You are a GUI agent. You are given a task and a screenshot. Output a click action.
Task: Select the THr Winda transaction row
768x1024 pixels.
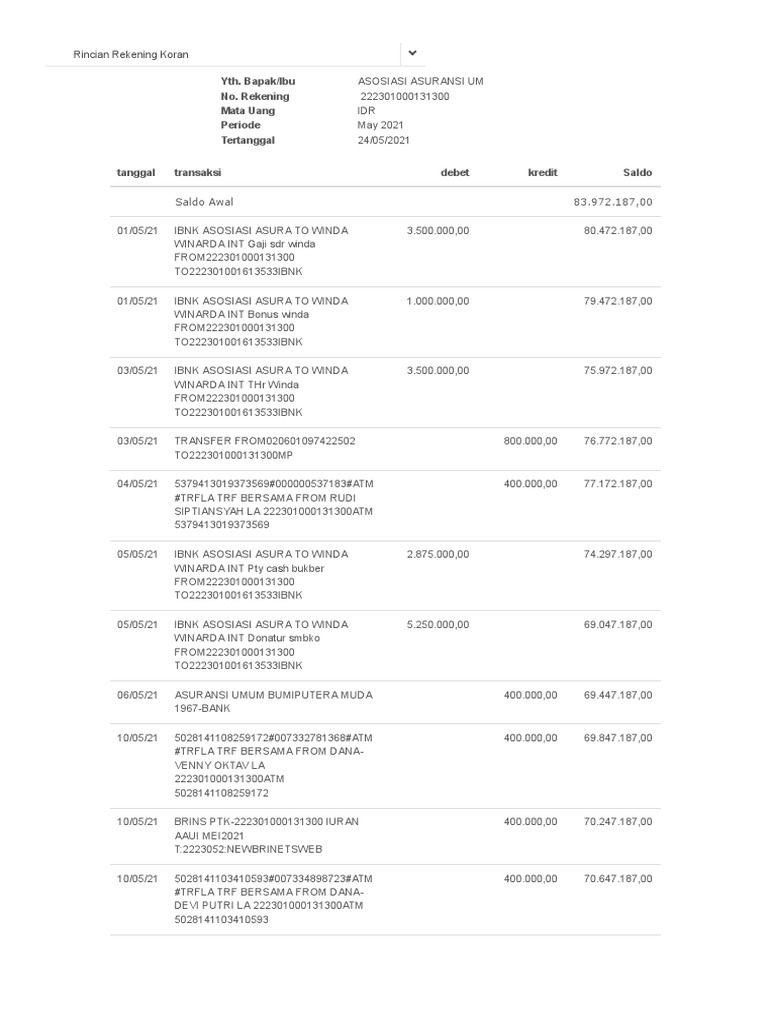(x=385, y=392)
